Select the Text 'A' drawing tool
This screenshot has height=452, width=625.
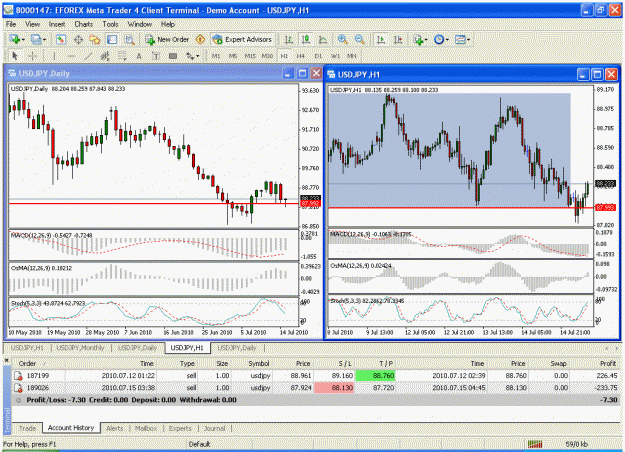coord(139,56)
